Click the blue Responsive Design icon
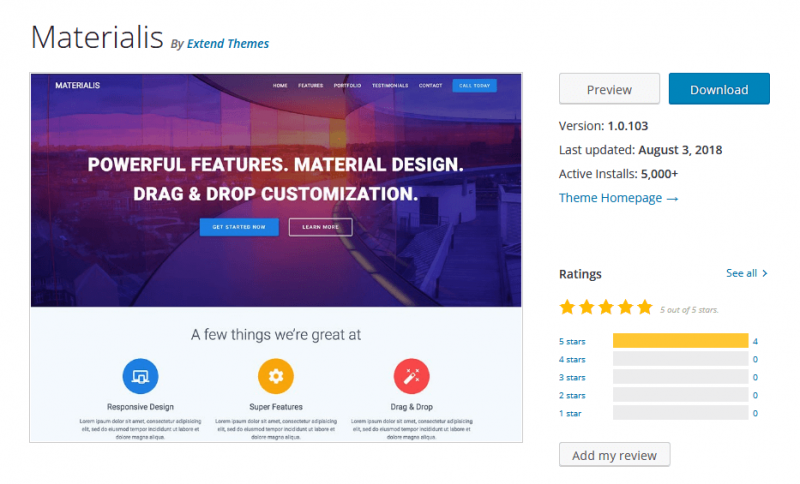Screen dimensions: 800x484 coord(140,376)
